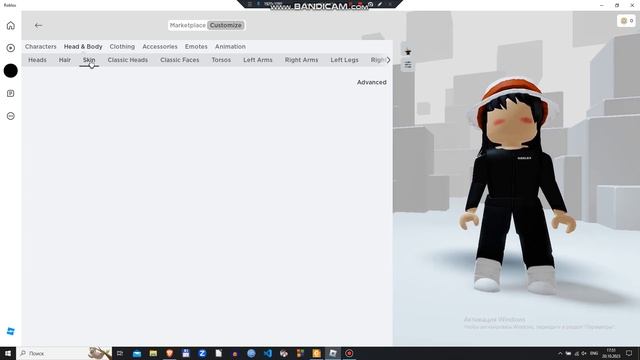Click the star outfit icon beside avatar

point(408,52)
